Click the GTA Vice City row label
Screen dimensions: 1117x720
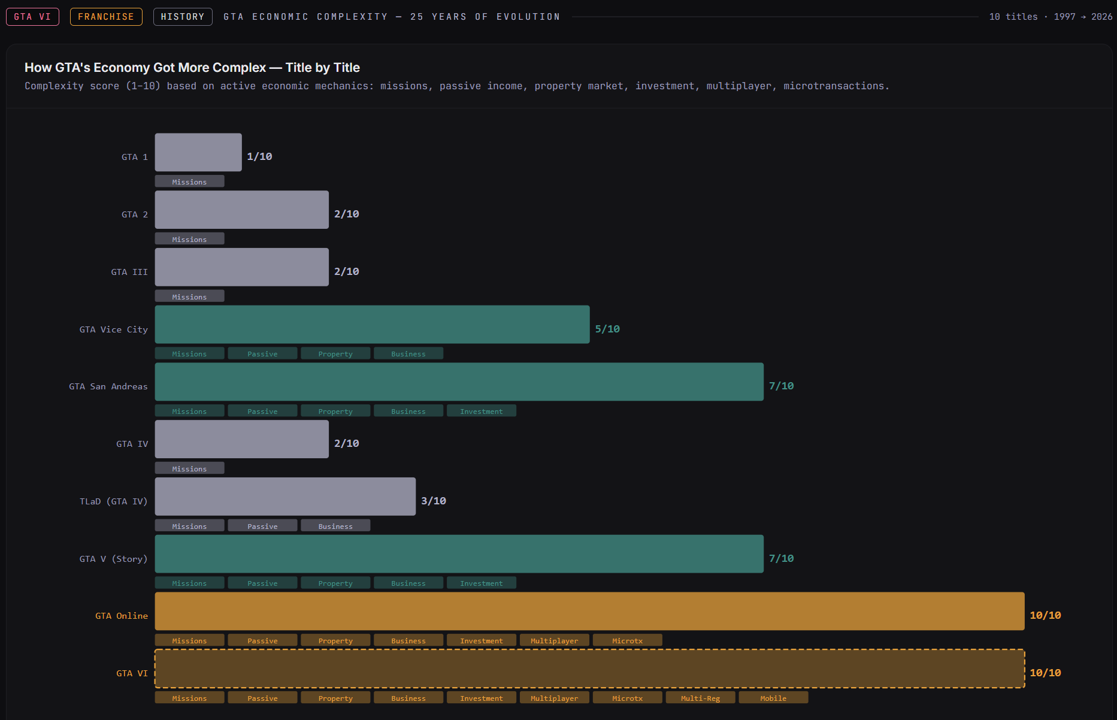(113, 329)
